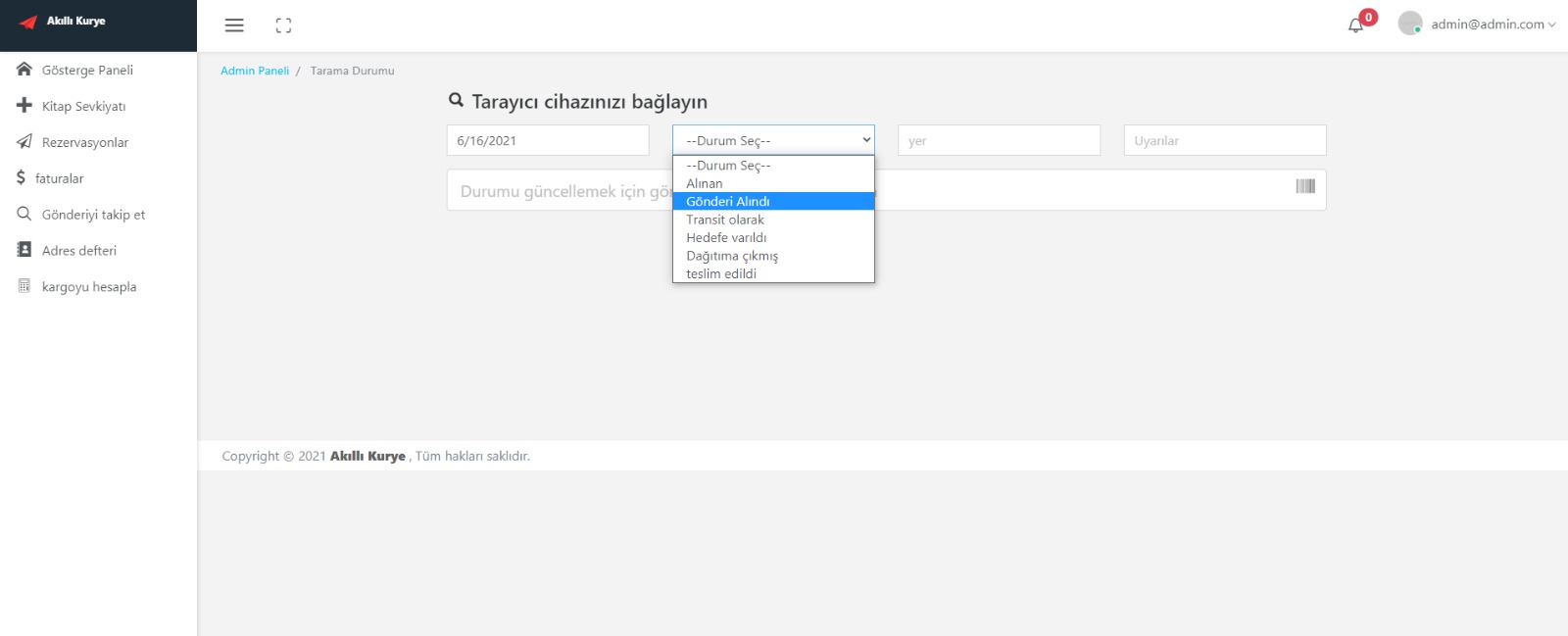Click the user avatar image
The width and height of the screenshot is (1568, 636).
pos(1410,24)
